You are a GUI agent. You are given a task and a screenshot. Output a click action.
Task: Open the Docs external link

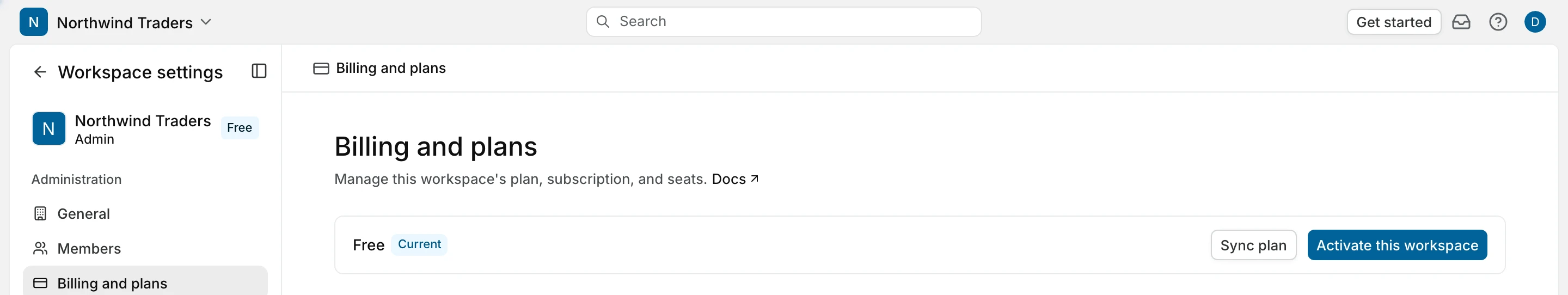(x=734, y=179)
